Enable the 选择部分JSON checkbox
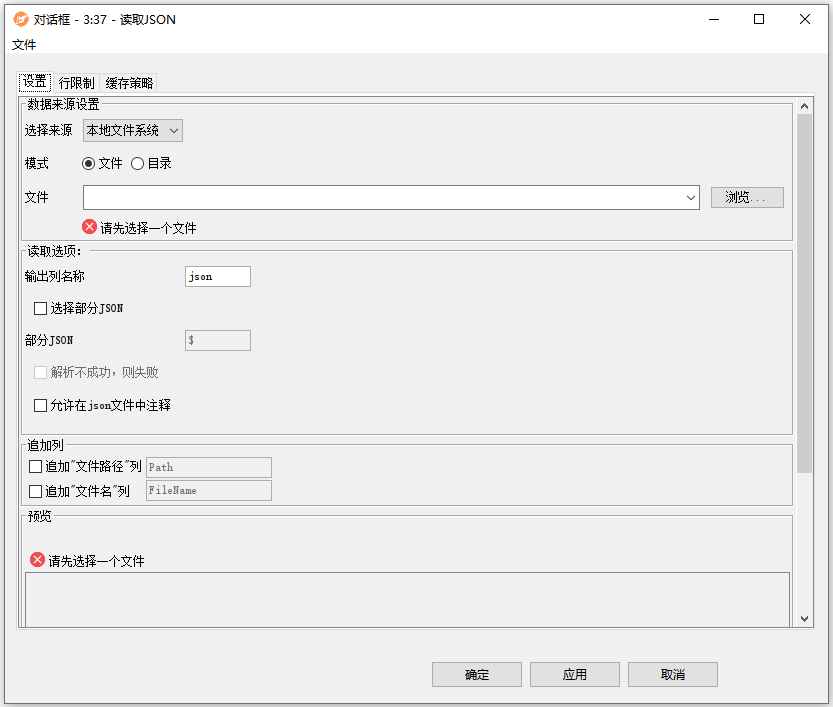The width and height of the screenshot is (833, 707). point(41,308)
